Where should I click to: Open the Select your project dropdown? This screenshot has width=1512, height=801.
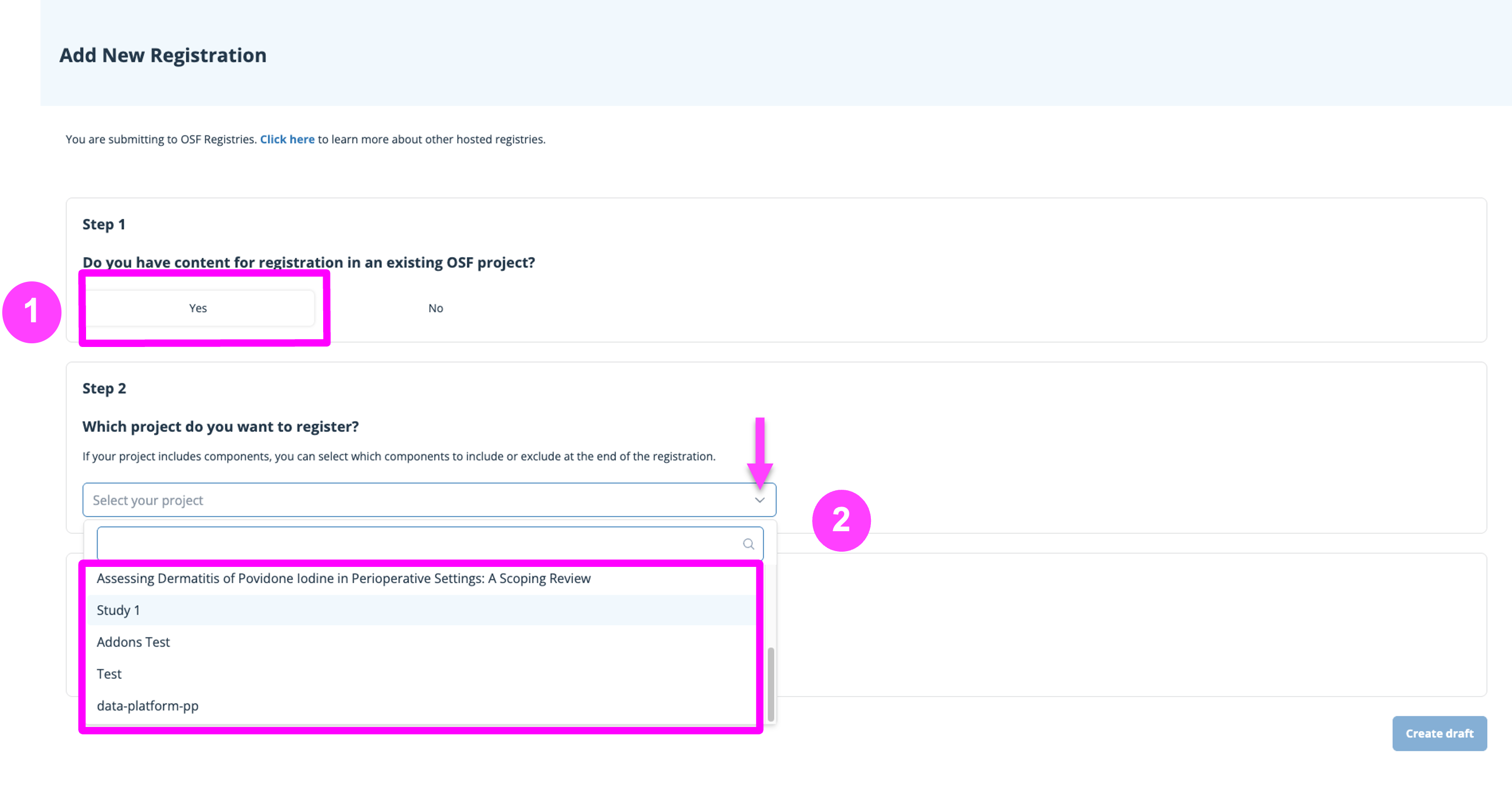coord(411,500)
